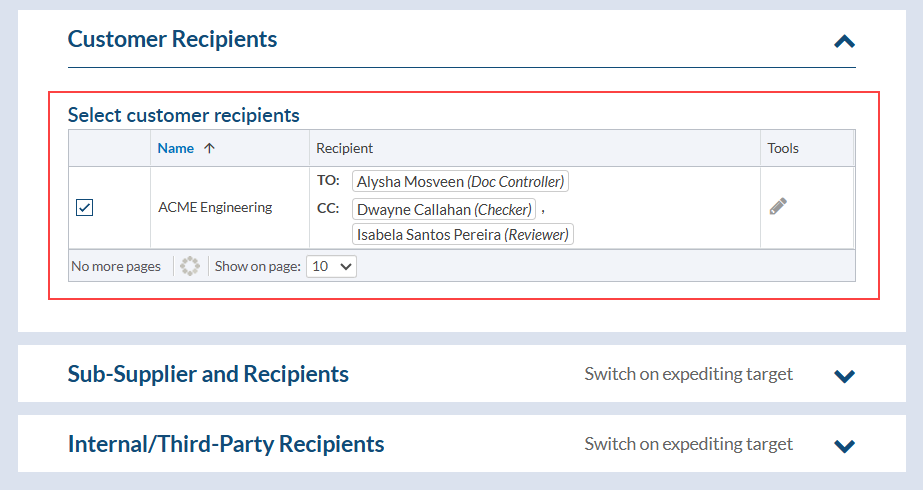Collapse the Customer Recipients section chevron
Image resolution: width=923 pixels, height=490 pixels.
click(x=845, y=41)
